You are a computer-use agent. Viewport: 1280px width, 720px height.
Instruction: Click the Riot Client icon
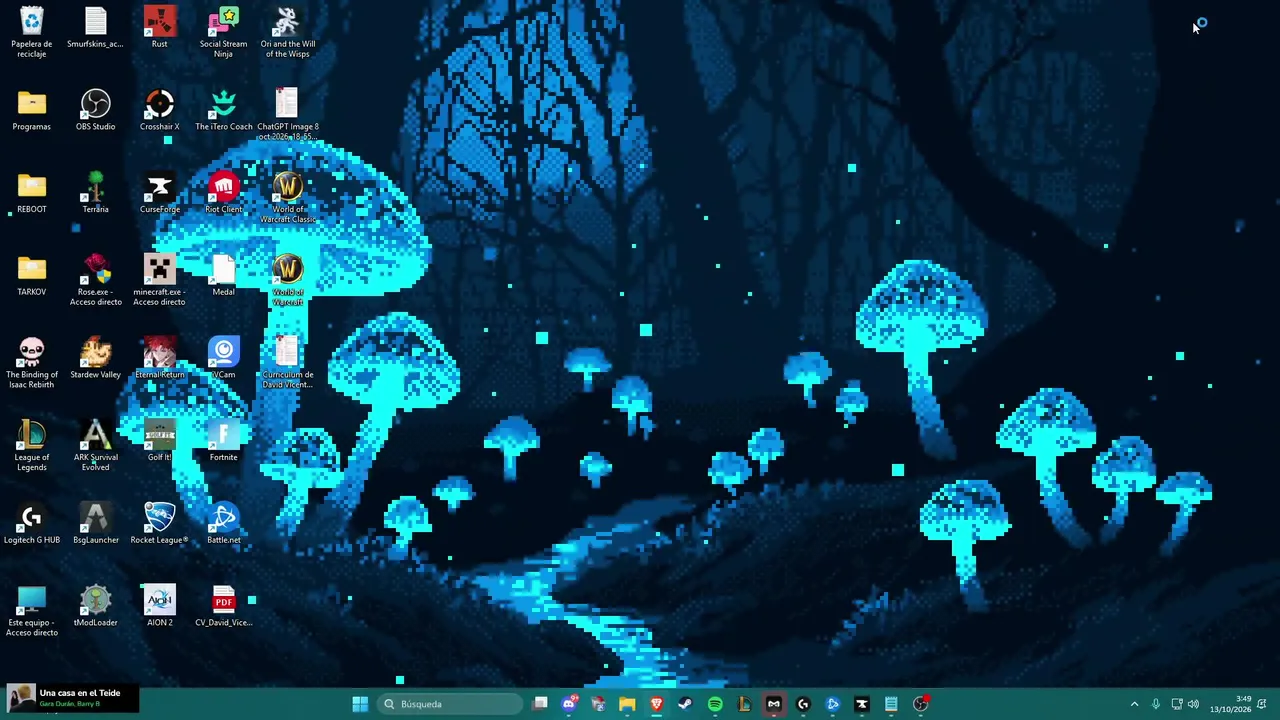tap(223, 192)
